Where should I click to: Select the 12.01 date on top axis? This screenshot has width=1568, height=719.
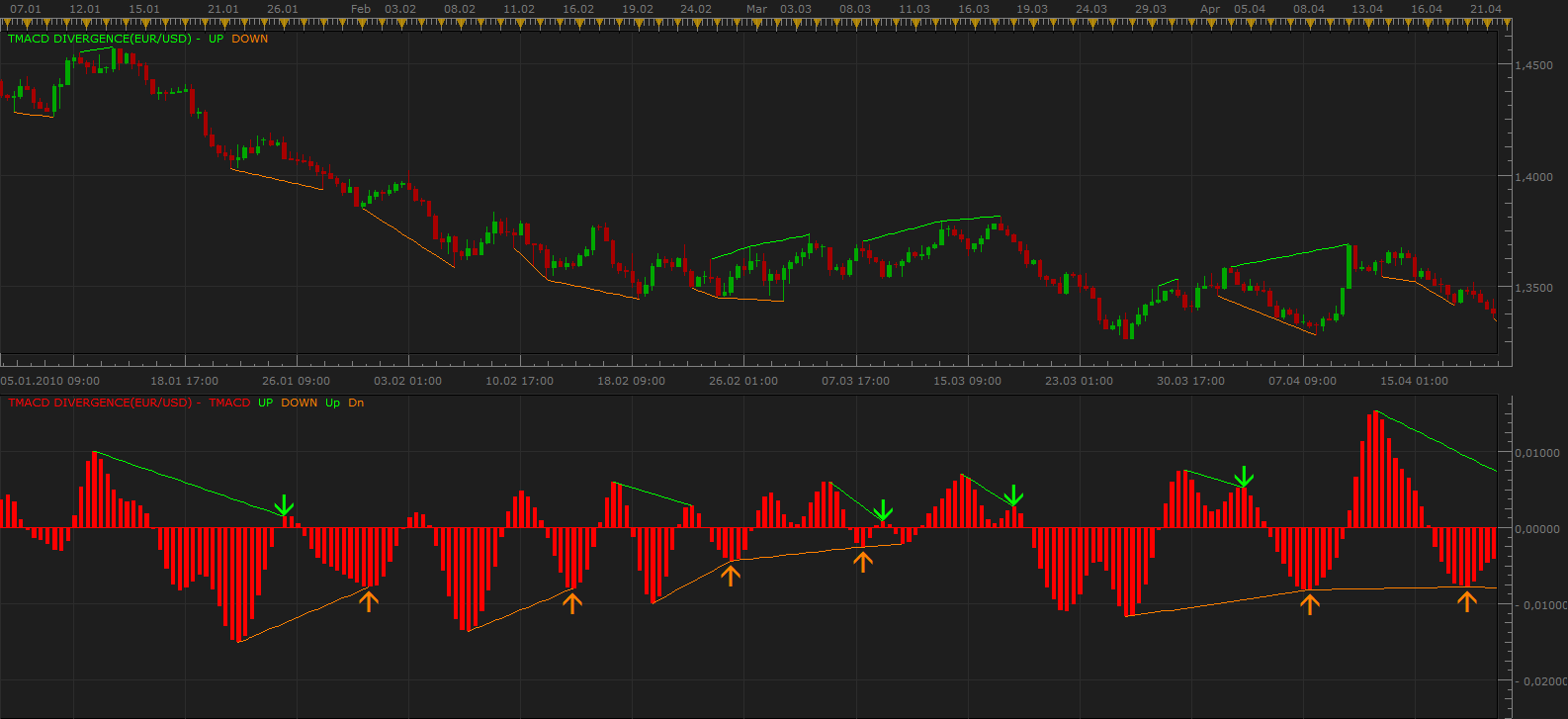point(85,9)
